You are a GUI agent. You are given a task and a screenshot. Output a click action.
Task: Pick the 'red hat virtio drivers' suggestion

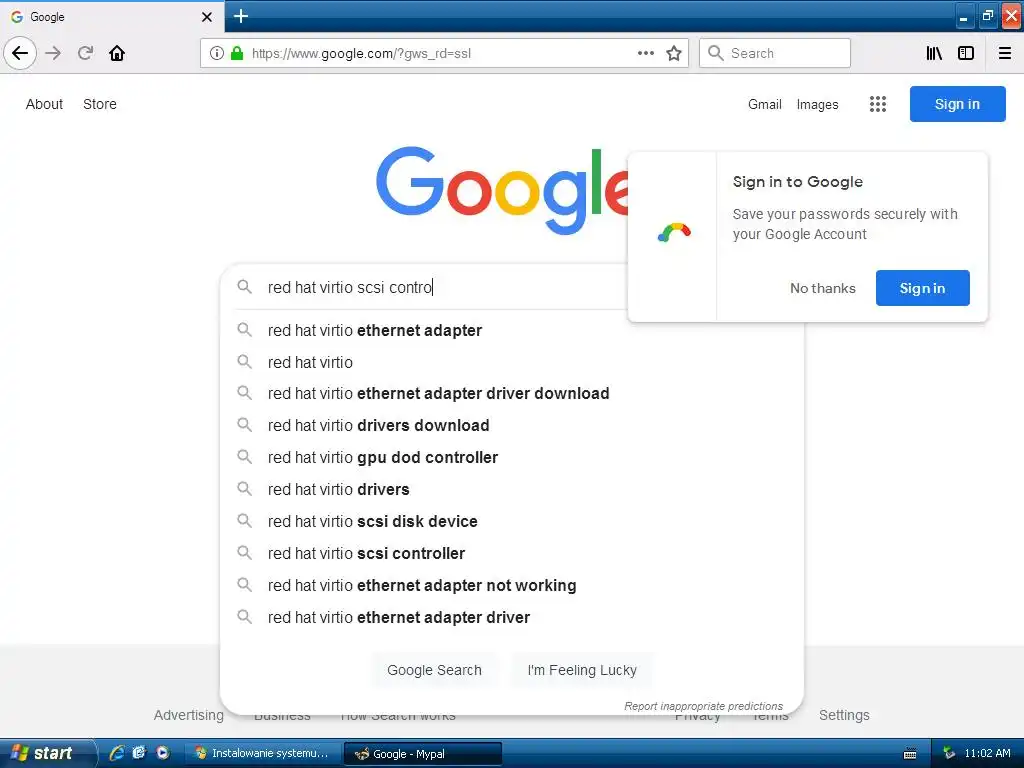pos(512,489)
